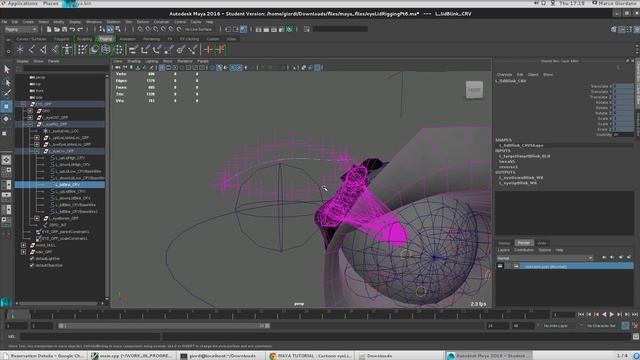Viewport: 640px width, 360px height.
Task: Click the Open Scene folder icon
Action: 57,29
